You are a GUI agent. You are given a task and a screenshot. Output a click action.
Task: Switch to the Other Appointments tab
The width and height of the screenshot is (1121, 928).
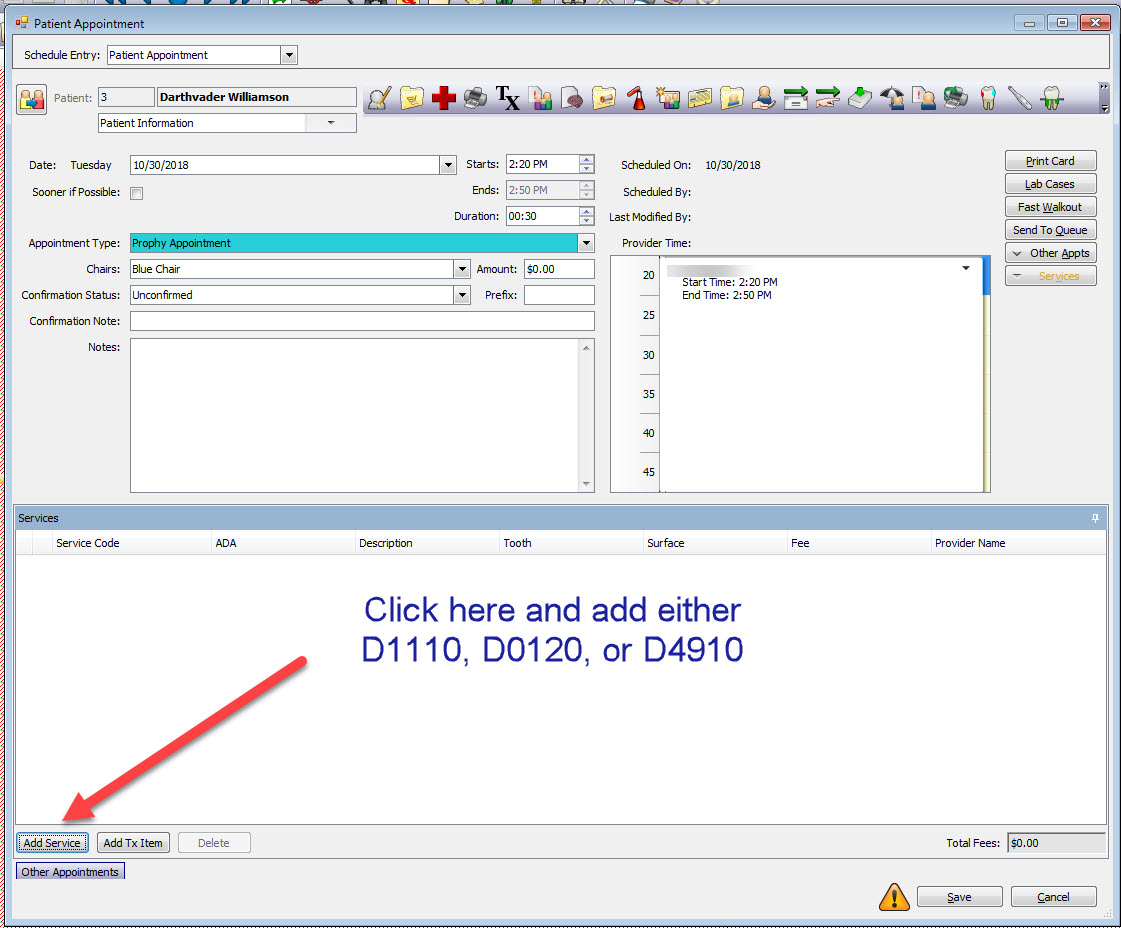(x=69, y=871)
